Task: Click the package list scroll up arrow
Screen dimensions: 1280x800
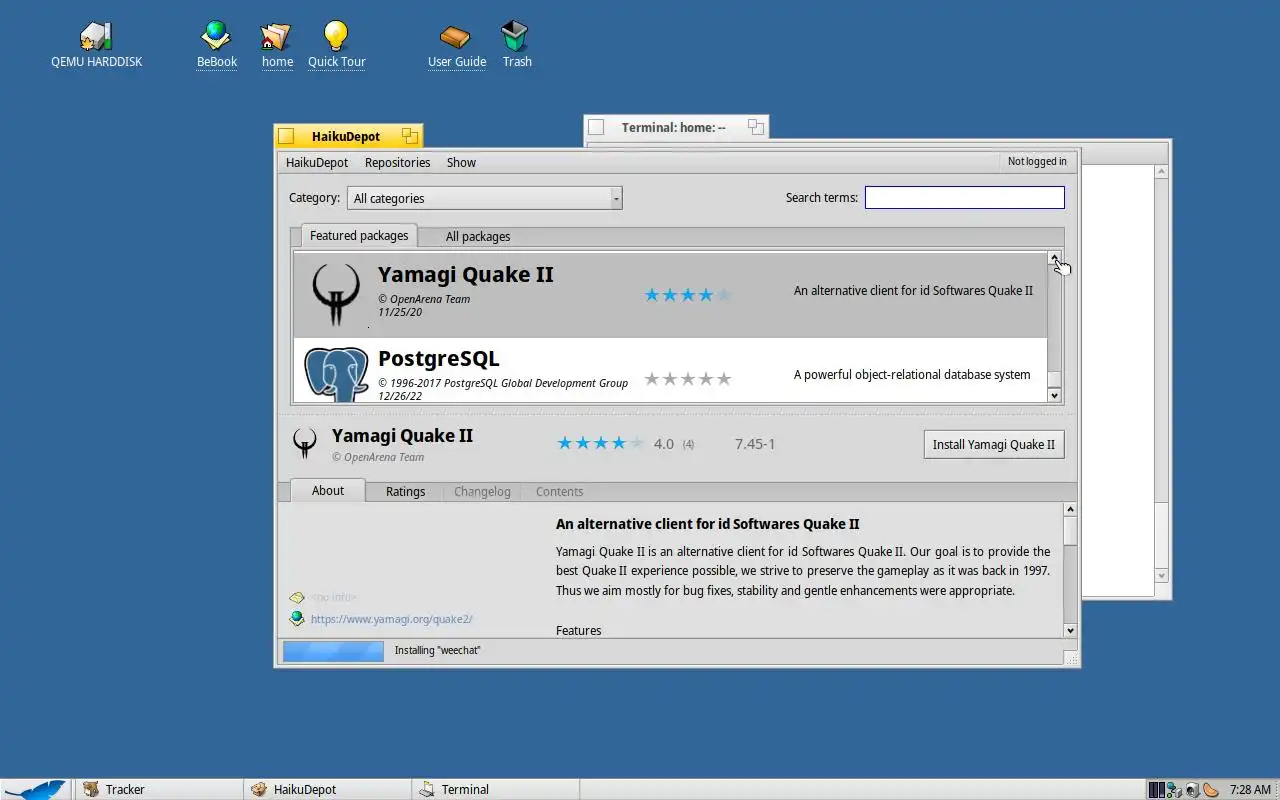Action: 1054,258
